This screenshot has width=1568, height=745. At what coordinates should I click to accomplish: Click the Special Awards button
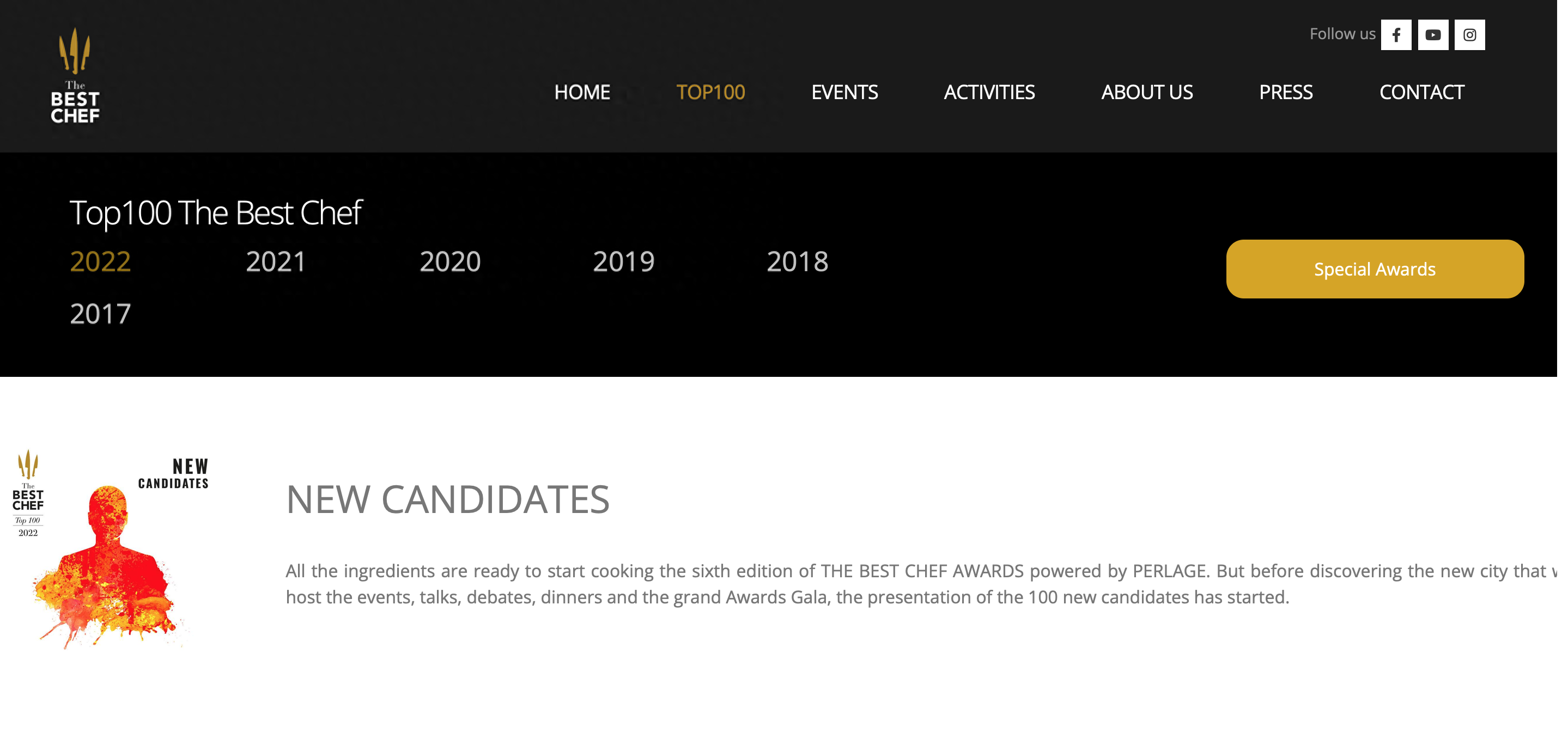coord(1375,269)
